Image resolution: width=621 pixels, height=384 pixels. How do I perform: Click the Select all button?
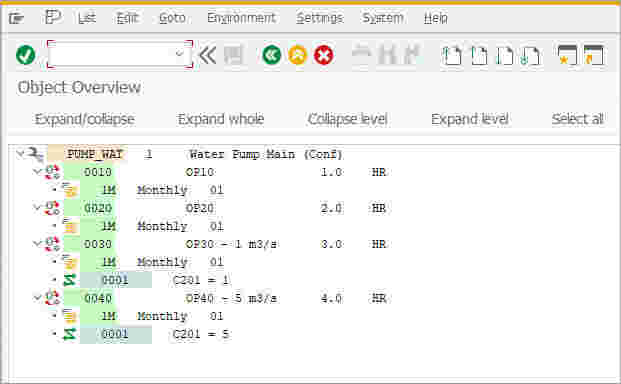pyautogui.click(x=577, y=119)
